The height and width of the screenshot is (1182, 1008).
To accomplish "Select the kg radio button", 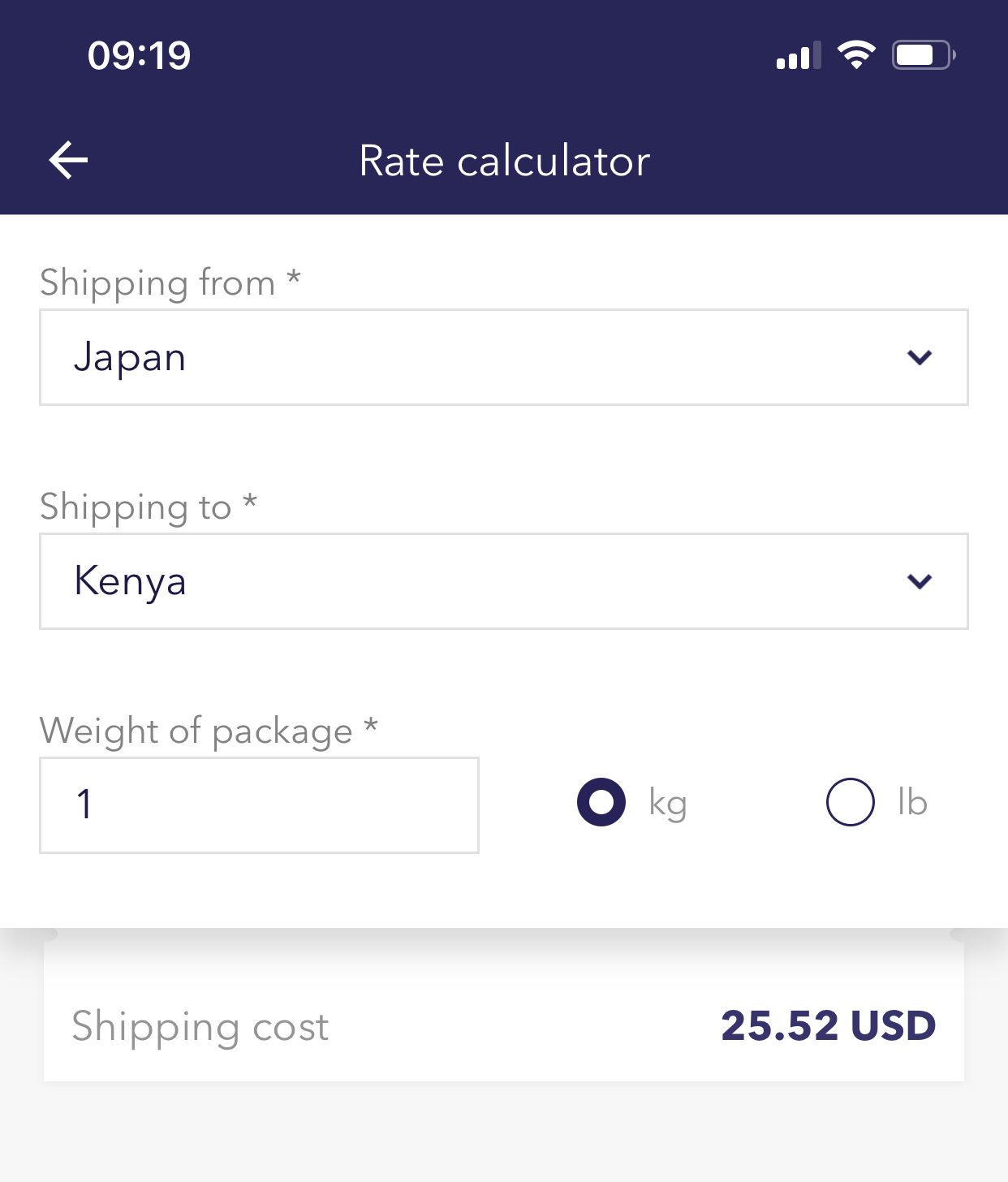I will pos(601,802).
